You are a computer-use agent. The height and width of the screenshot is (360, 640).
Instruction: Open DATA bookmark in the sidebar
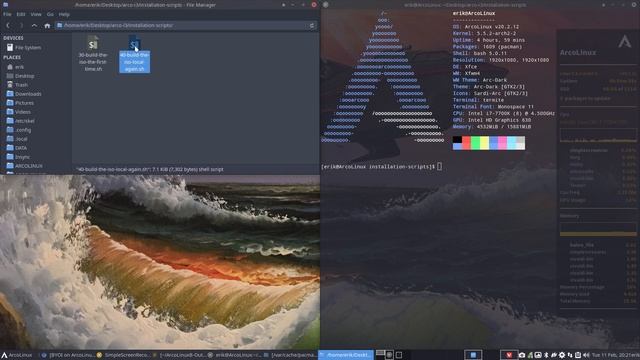17,148
